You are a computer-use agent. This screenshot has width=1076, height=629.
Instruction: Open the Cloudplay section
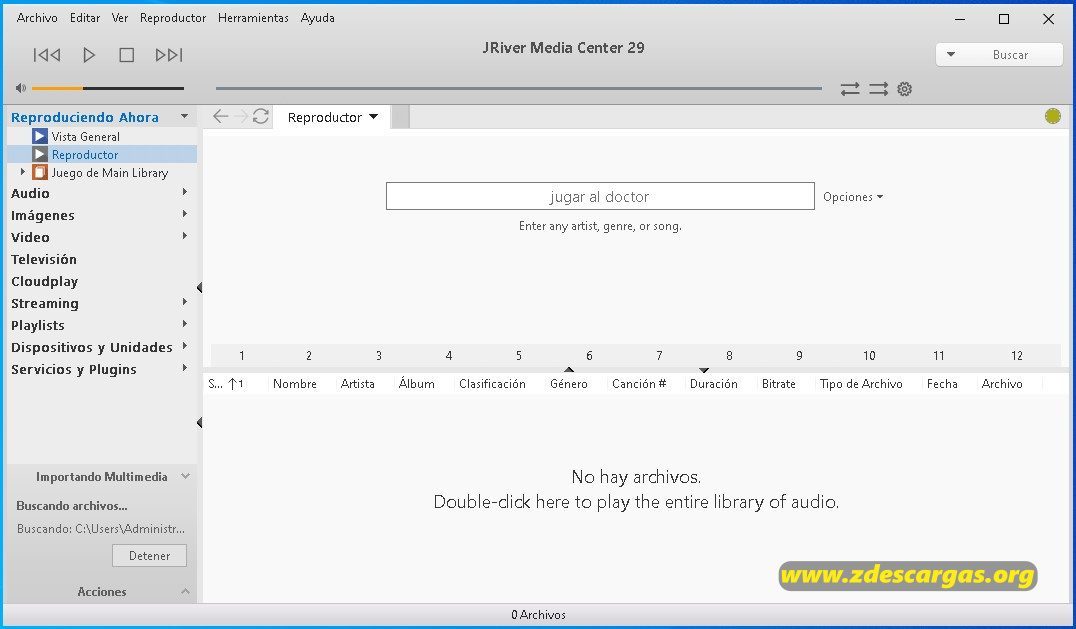(45, 281)
